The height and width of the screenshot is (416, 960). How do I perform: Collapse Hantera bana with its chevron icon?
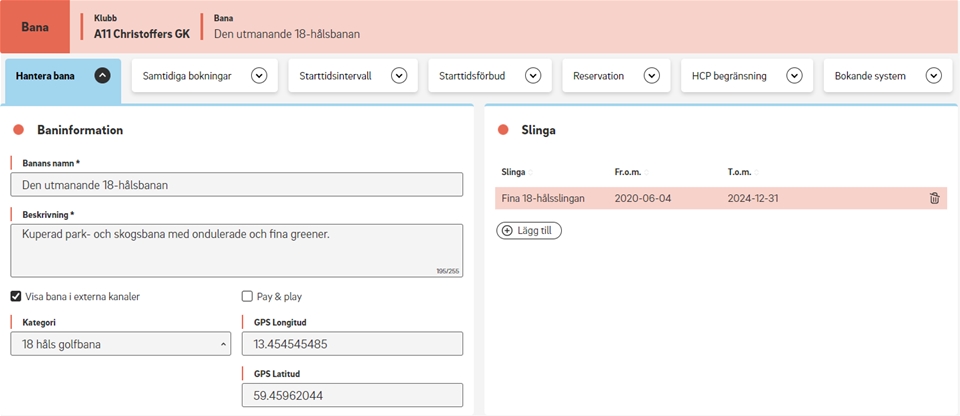coord(103,76)
